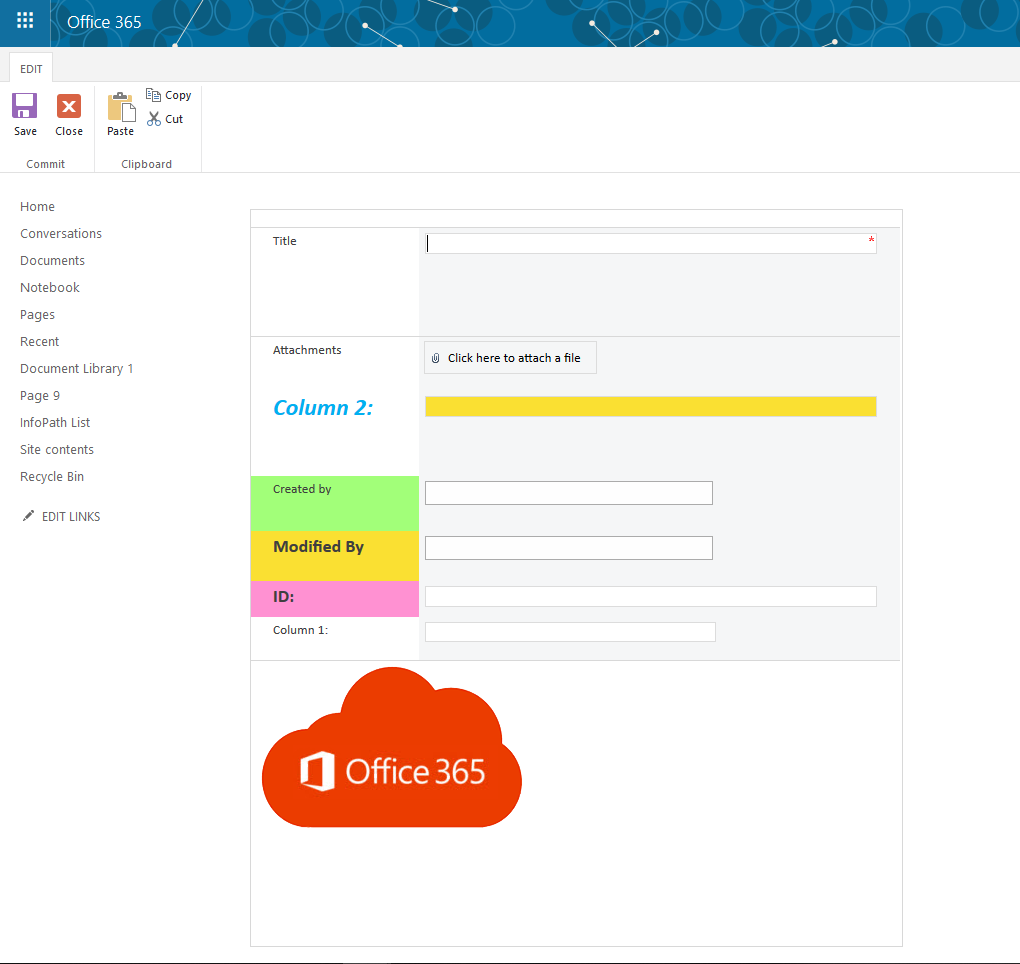Click the 'ID:' pink label
1020x964 pixels.
pyautogui.click(x=283, y=597)
